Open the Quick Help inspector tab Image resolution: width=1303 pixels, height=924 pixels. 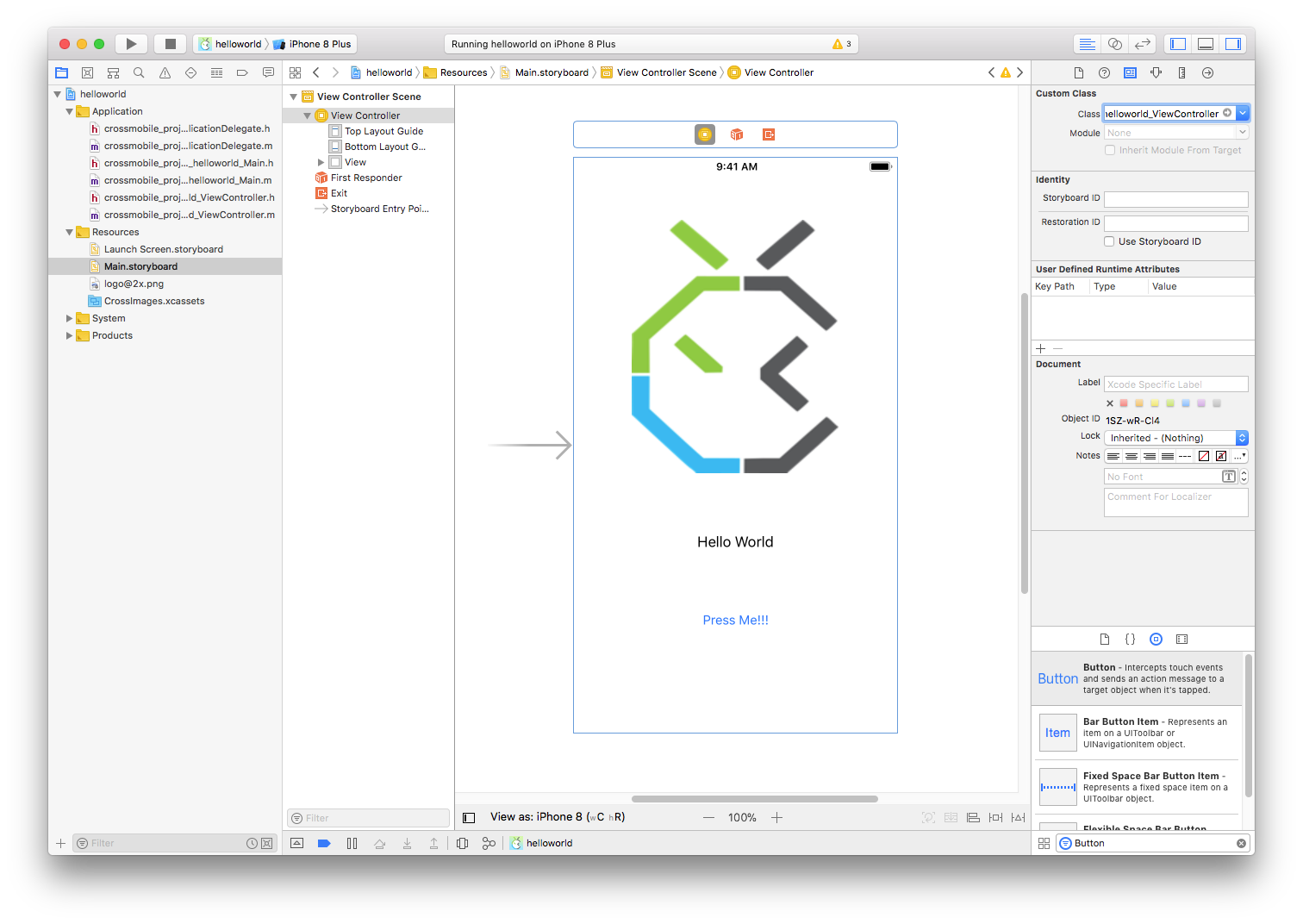[1104, 73]
